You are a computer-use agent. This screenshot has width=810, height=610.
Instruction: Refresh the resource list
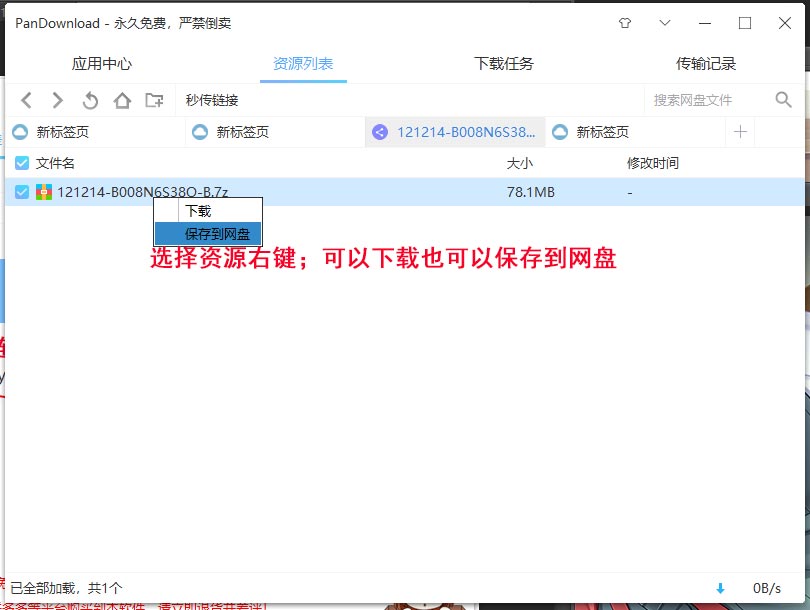pyautogui.click(x=89, y=100)
